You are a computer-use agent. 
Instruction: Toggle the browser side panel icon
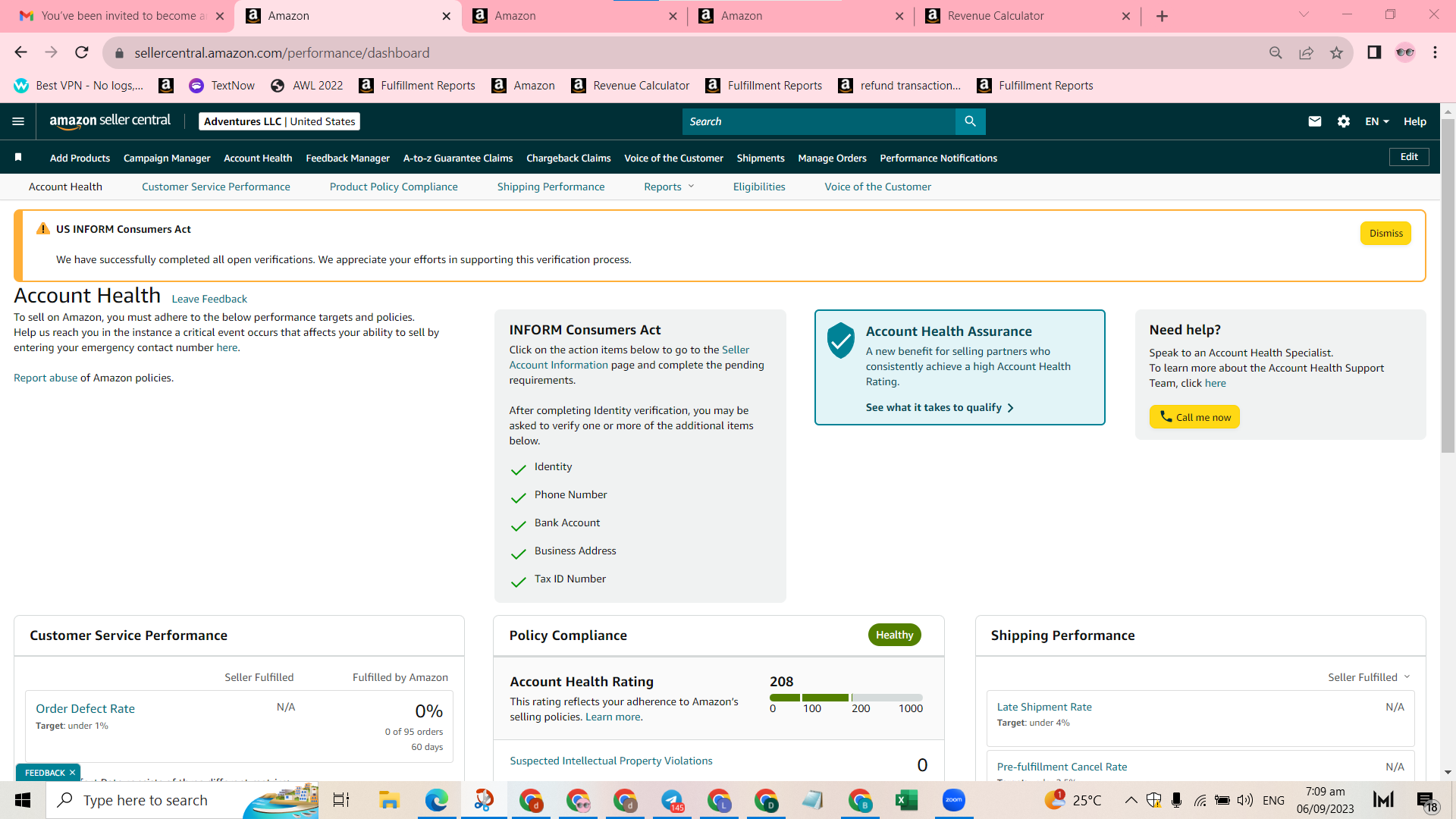1374,52
